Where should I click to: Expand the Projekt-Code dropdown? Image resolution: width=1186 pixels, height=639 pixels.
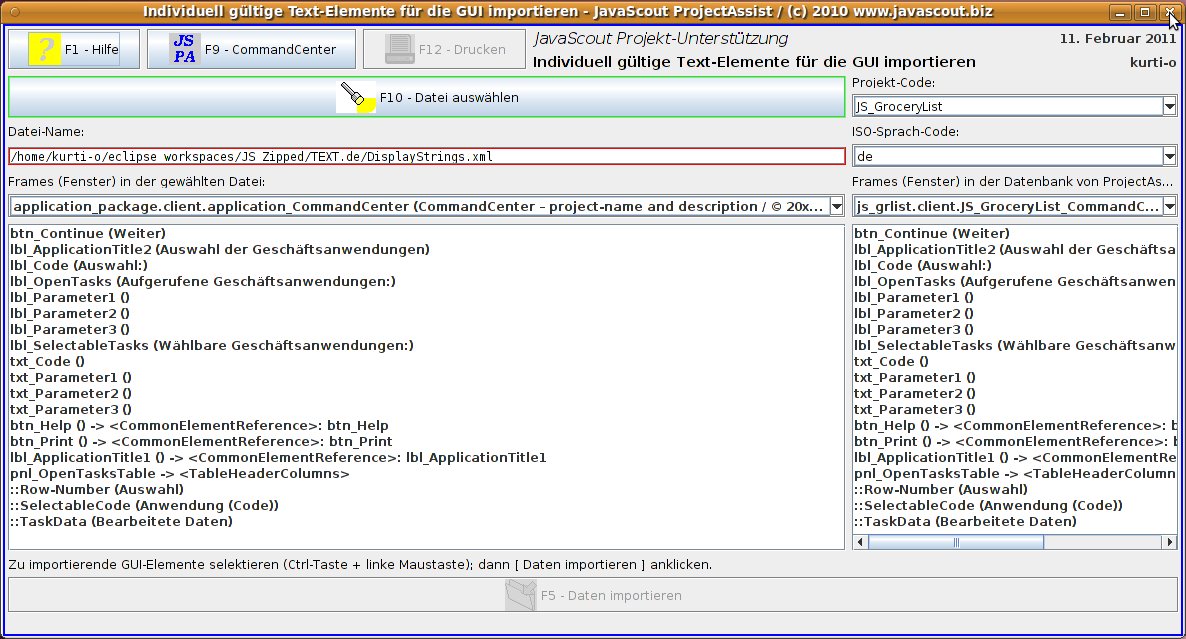pos(1169,106)
